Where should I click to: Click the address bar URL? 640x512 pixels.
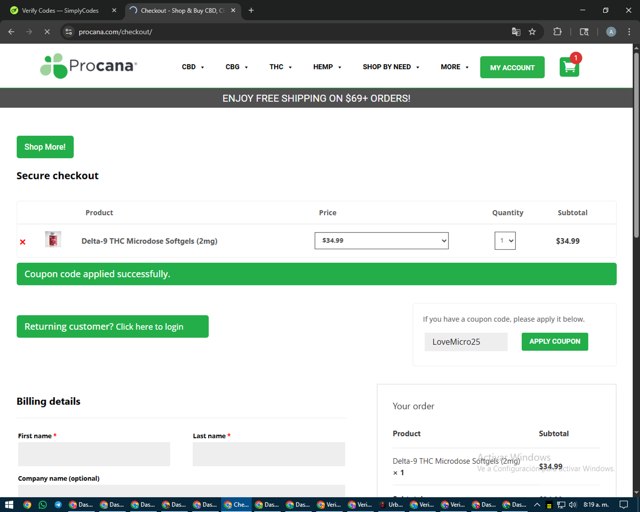115,31
